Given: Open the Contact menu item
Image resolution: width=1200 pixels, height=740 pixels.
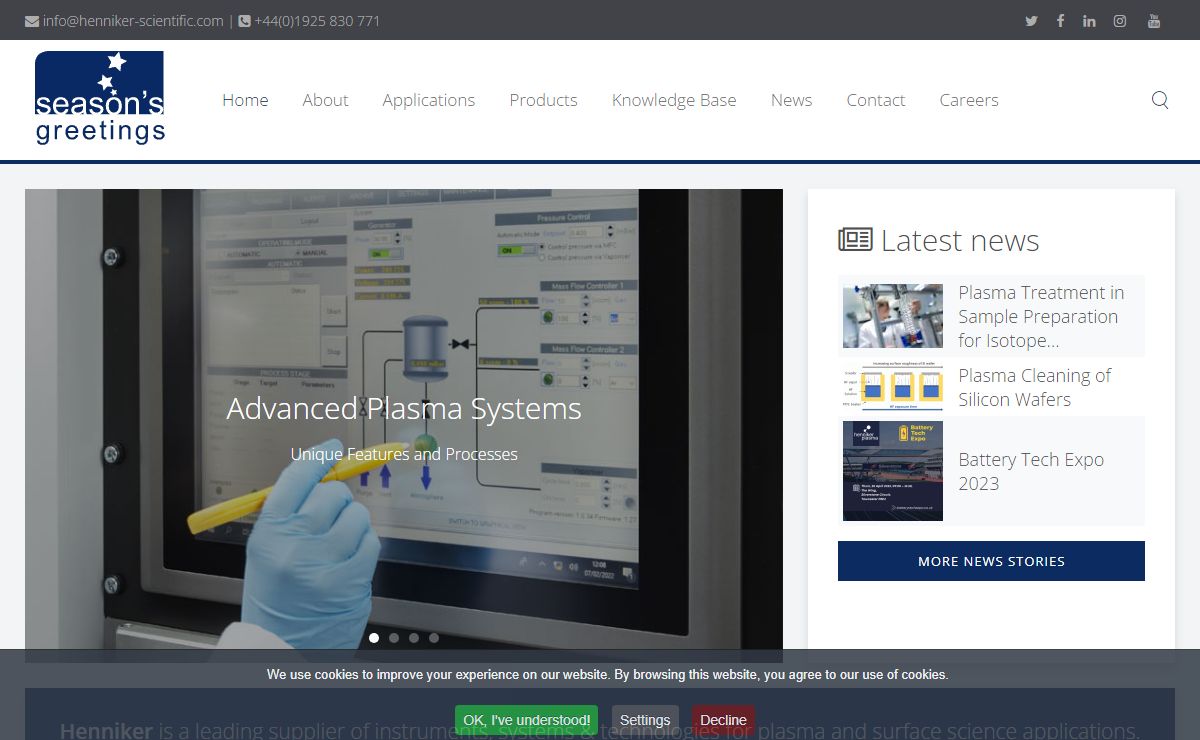Looking at the screenshot, I should pos(876,100).
